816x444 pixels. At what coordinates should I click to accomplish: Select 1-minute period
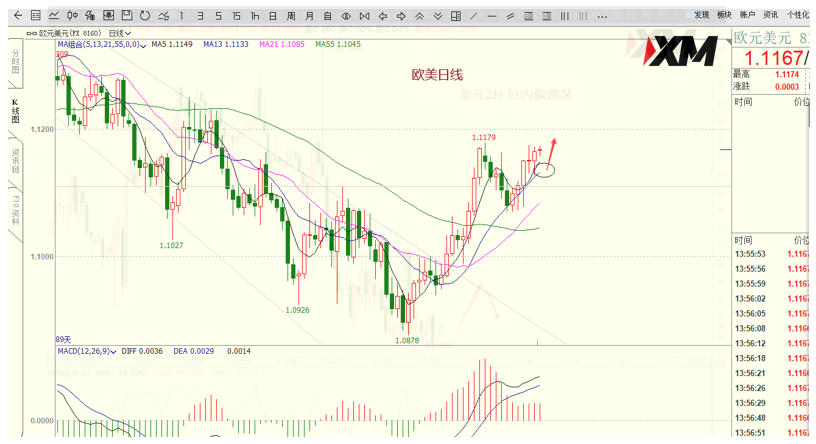coord(182,16)
